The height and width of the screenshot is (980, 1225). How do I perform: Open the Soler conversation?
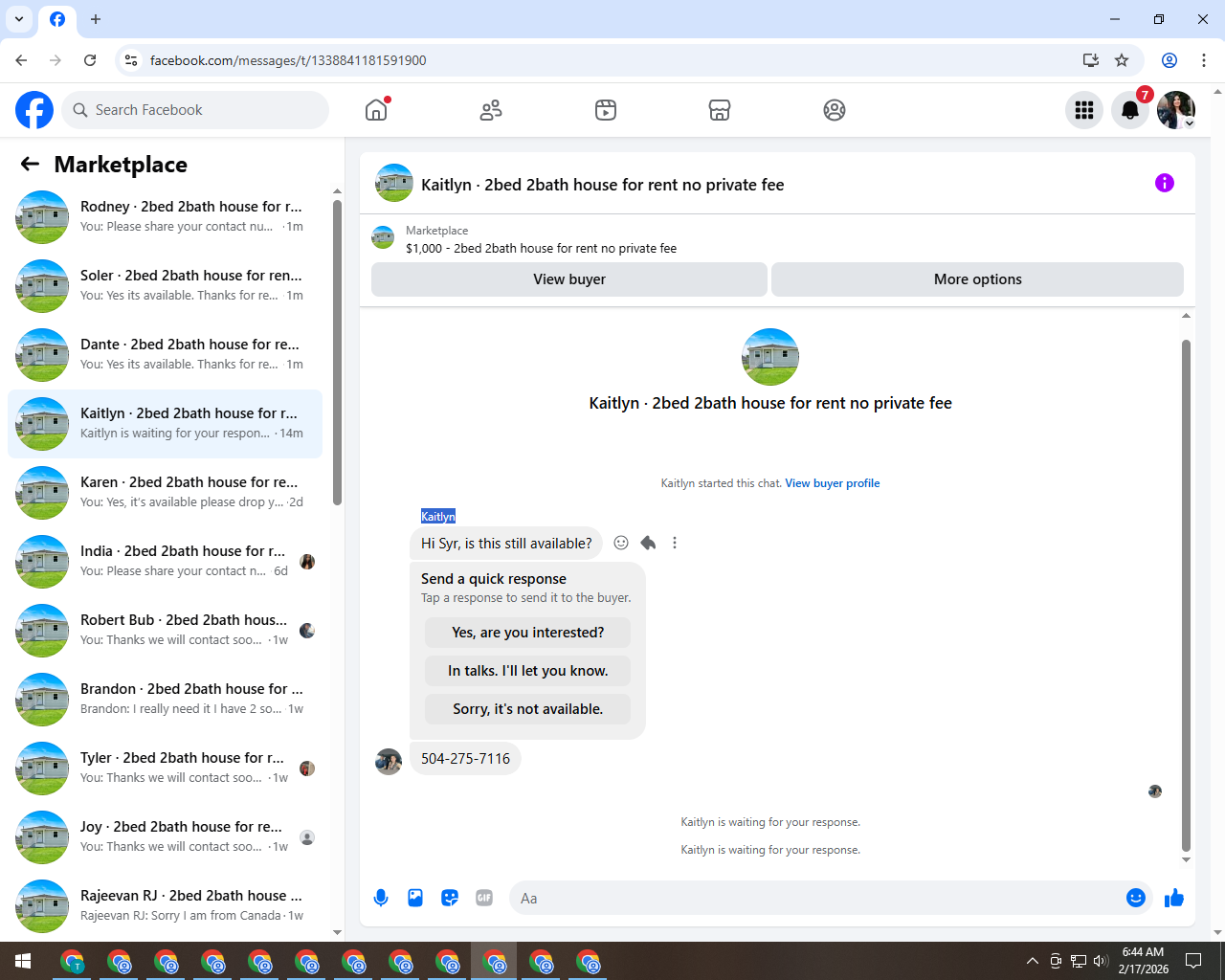click(x=165, y=286)
